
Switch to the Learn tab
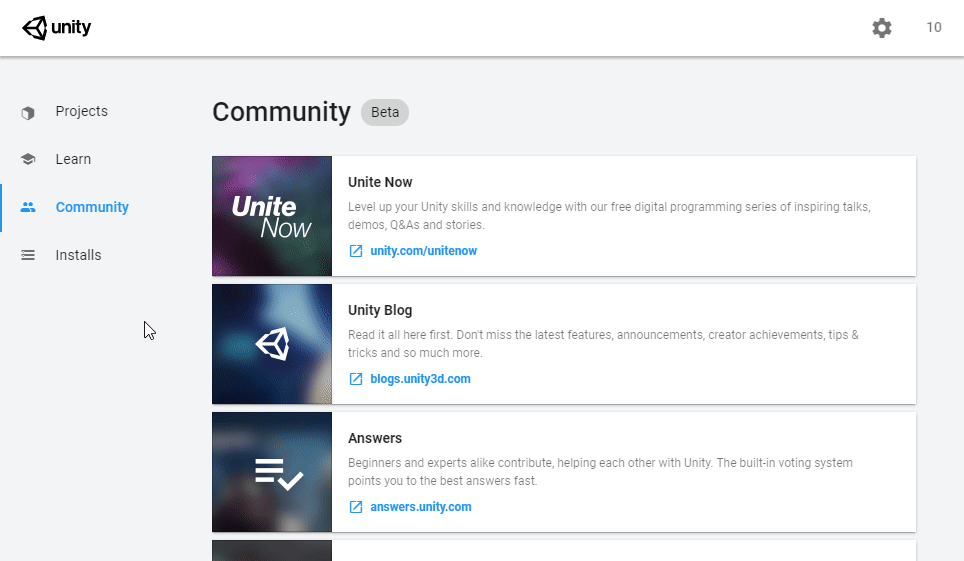pyautogui.click(x=73, y=159)
